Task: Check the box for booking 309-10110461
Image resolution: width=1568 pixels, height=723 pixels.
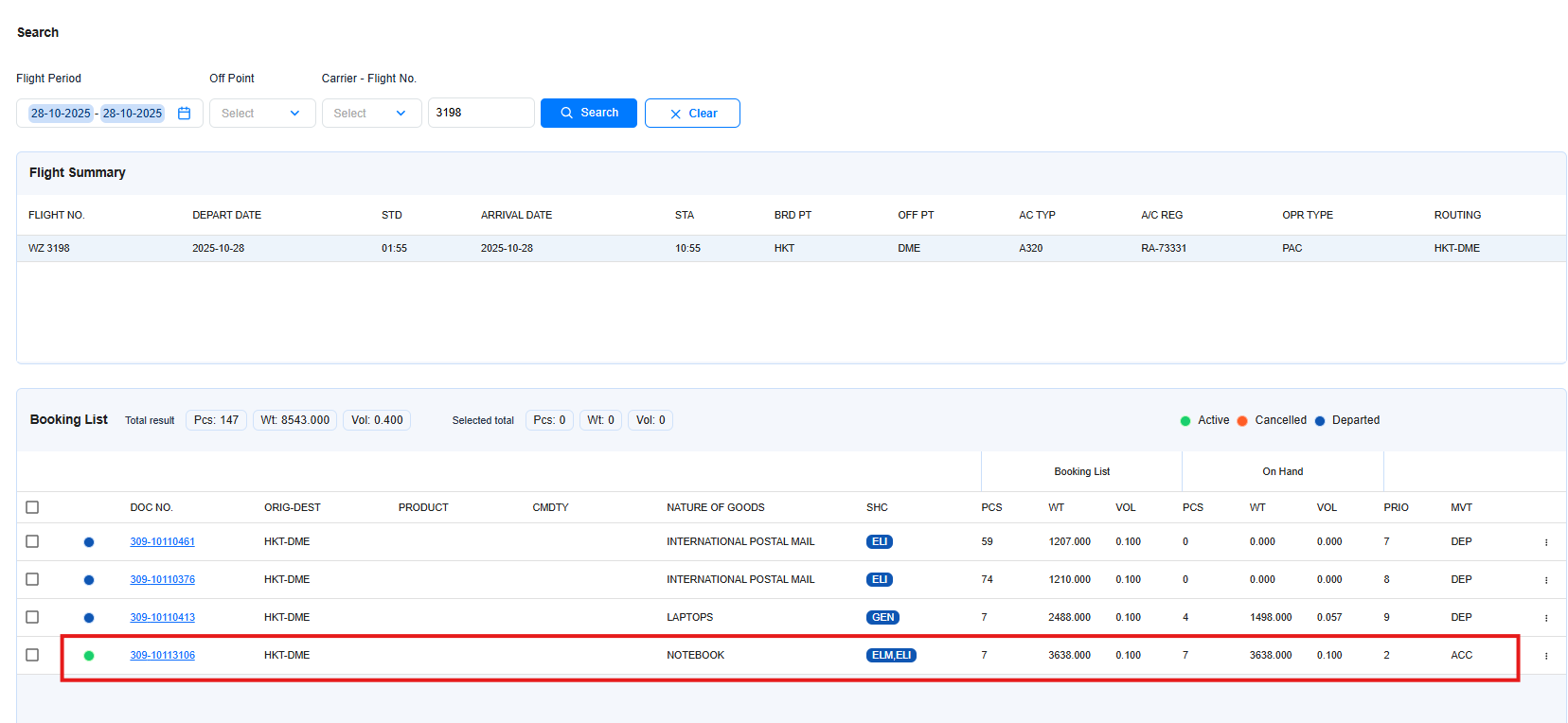Action: pyautogui.click(x=32, y=541)
